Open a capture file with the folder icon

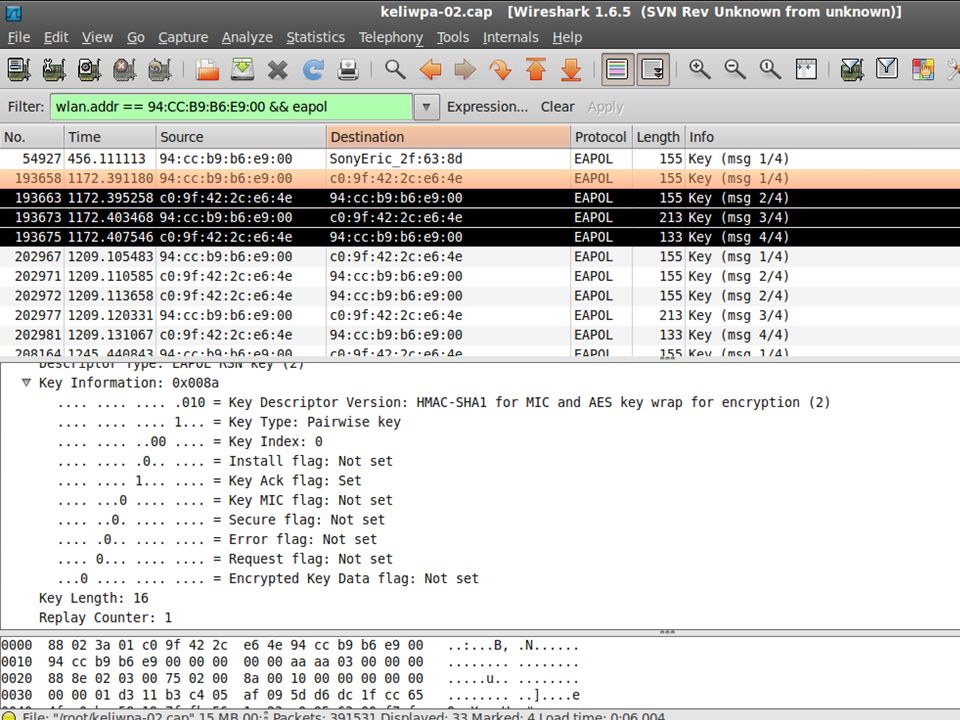tap(208, 69)
